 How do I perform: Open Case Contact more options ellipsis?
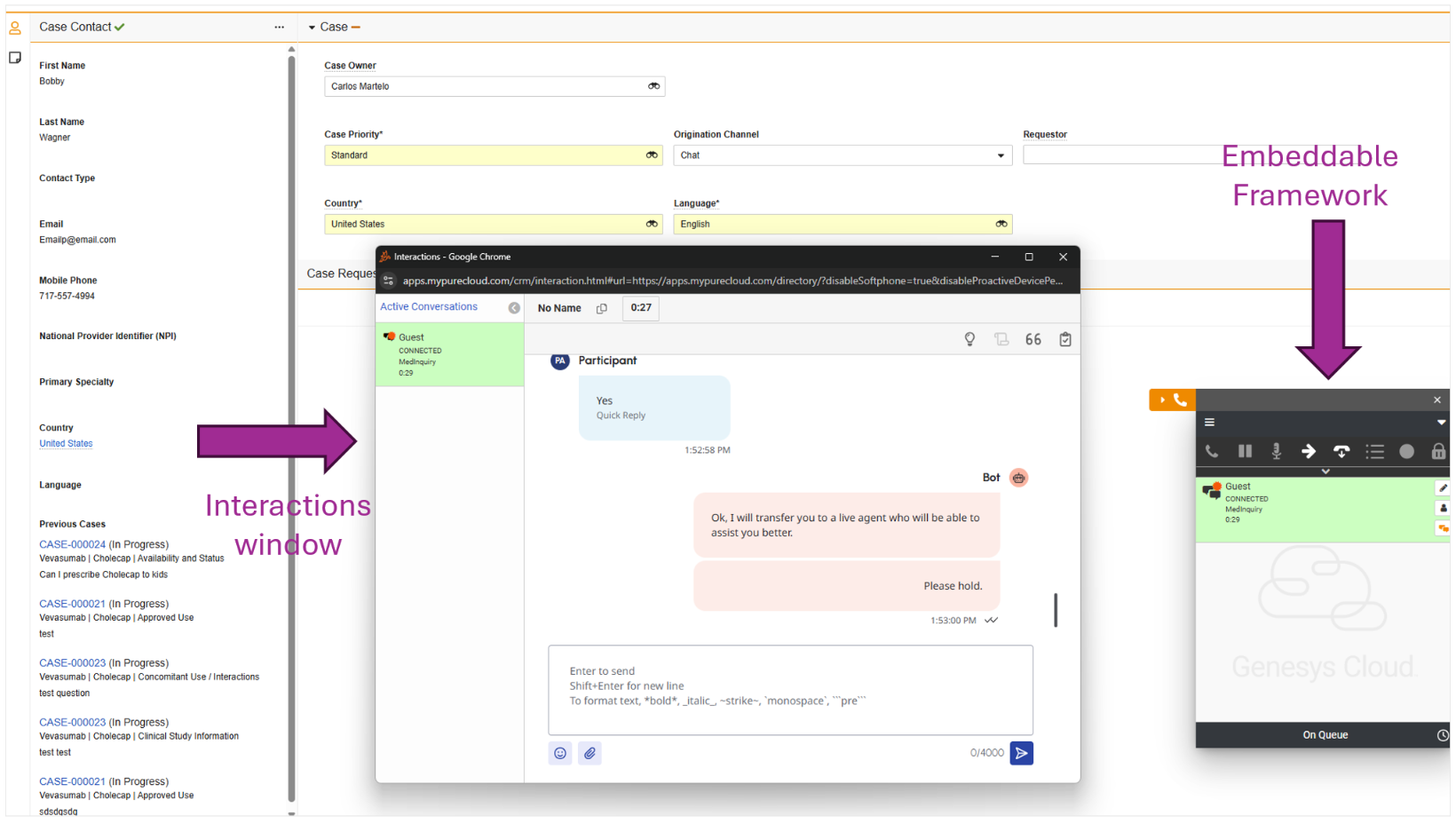pos(280,28)
